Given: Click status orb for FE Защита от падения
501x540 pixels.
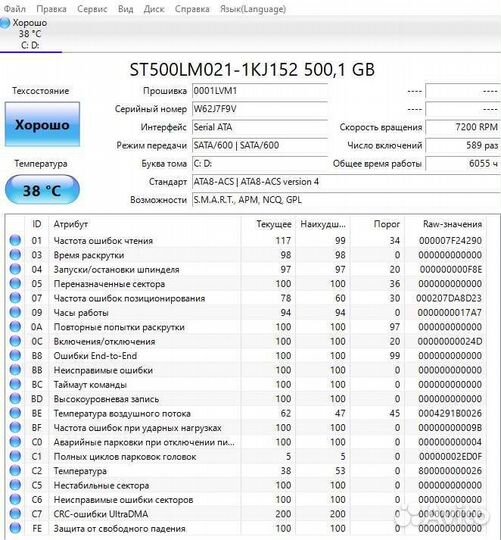Looking at the screenshot, I should pos(15,528).
